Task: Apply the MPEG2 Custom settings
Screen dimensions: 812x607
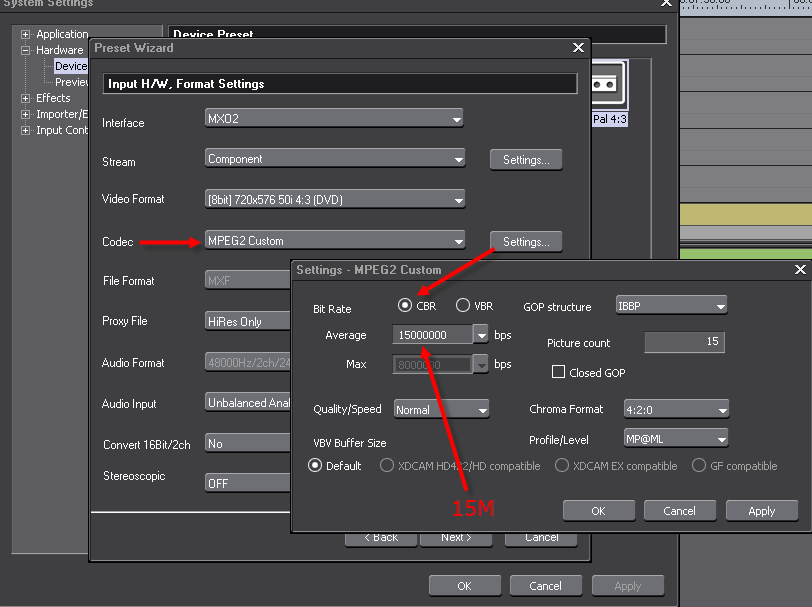Action: click(762, 511)
